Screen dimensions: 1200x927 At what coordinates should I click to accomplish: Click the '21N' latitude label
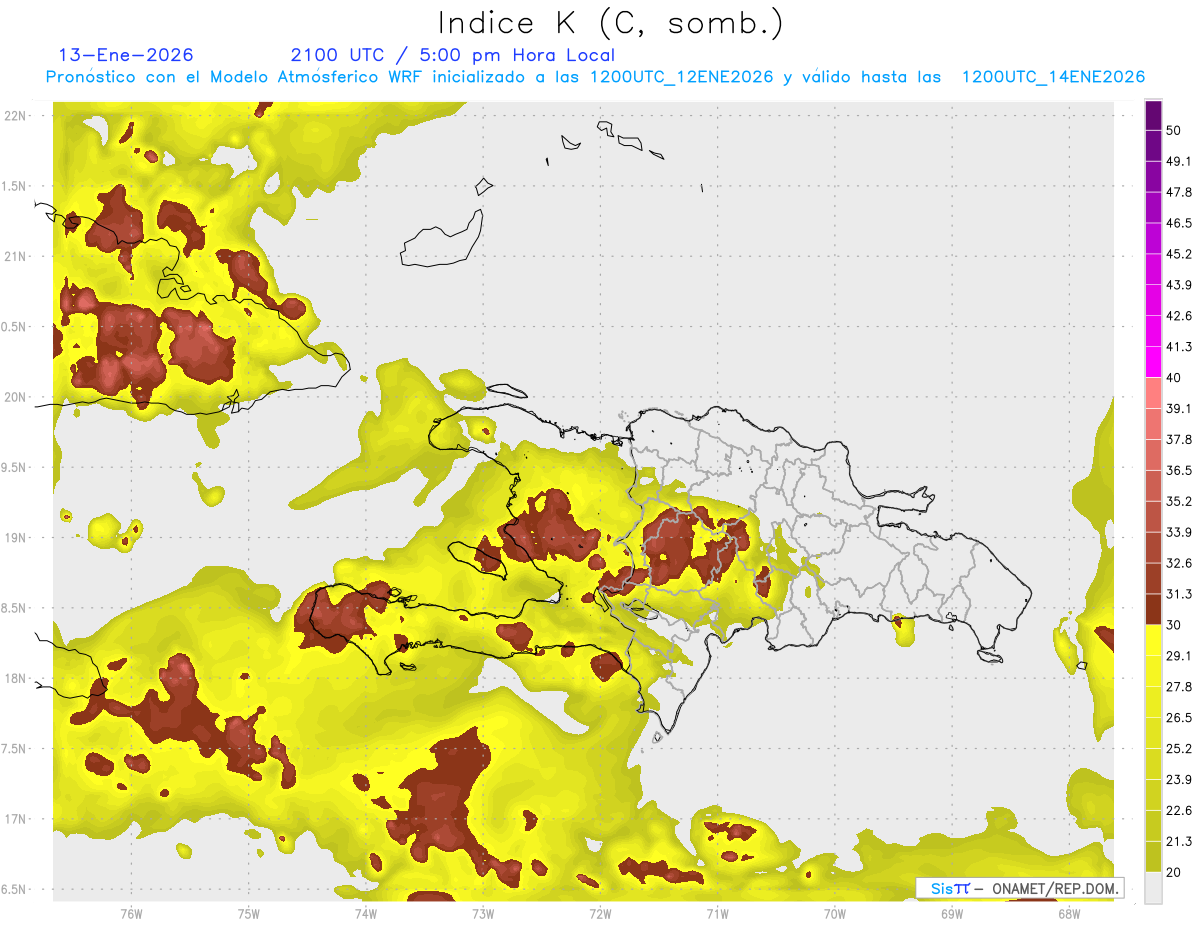[16, 256]
